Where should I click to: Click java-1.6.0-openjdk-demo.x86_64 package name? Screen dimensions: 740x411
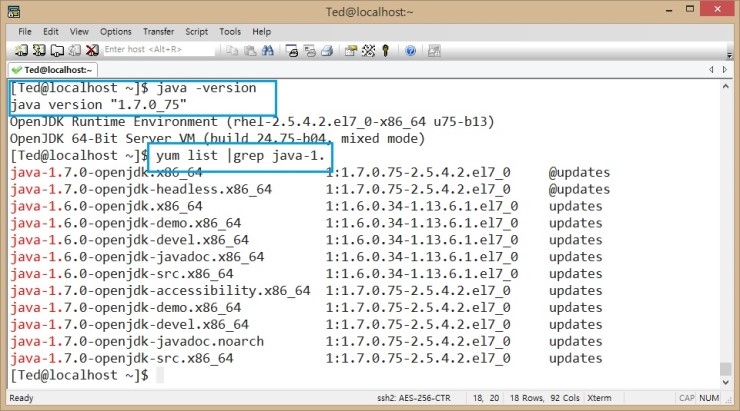point(126,223)
